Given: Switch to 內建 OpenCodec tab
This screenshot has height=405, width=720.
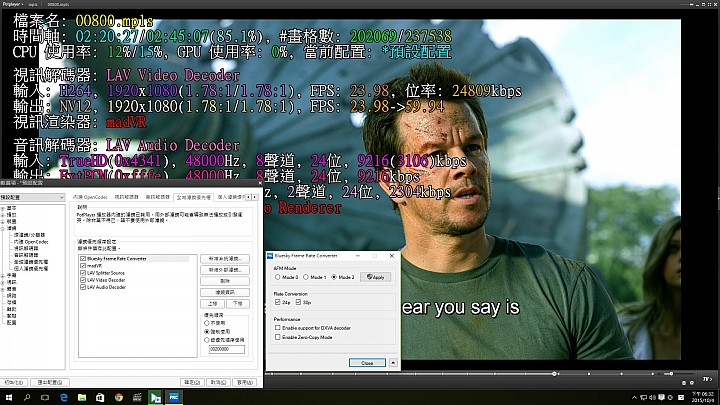Looking at the screenshot, I should click(90, 197).
